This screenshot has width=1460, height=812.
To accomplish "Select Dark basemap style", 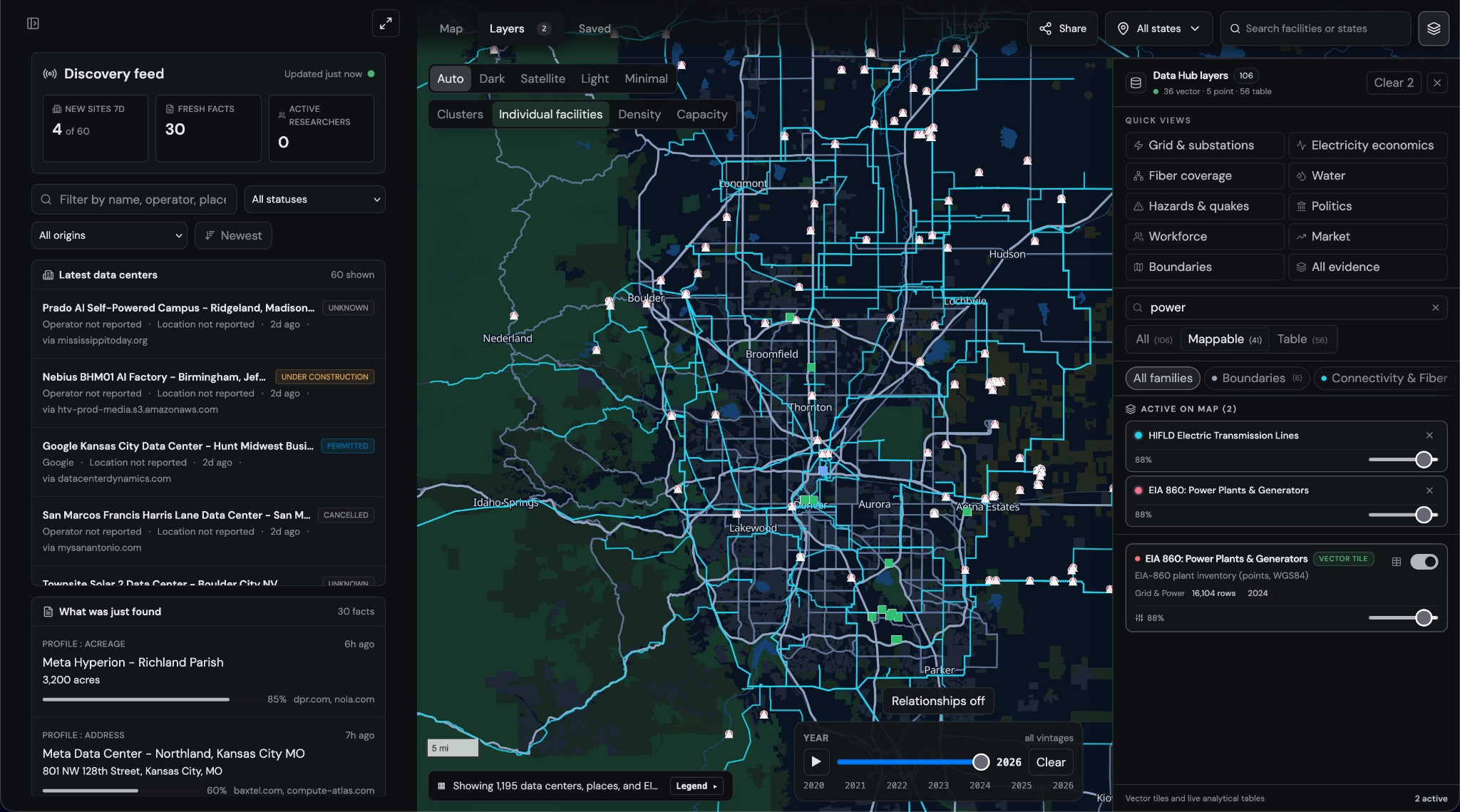I will pyautogui.click(x=492, y=79).
